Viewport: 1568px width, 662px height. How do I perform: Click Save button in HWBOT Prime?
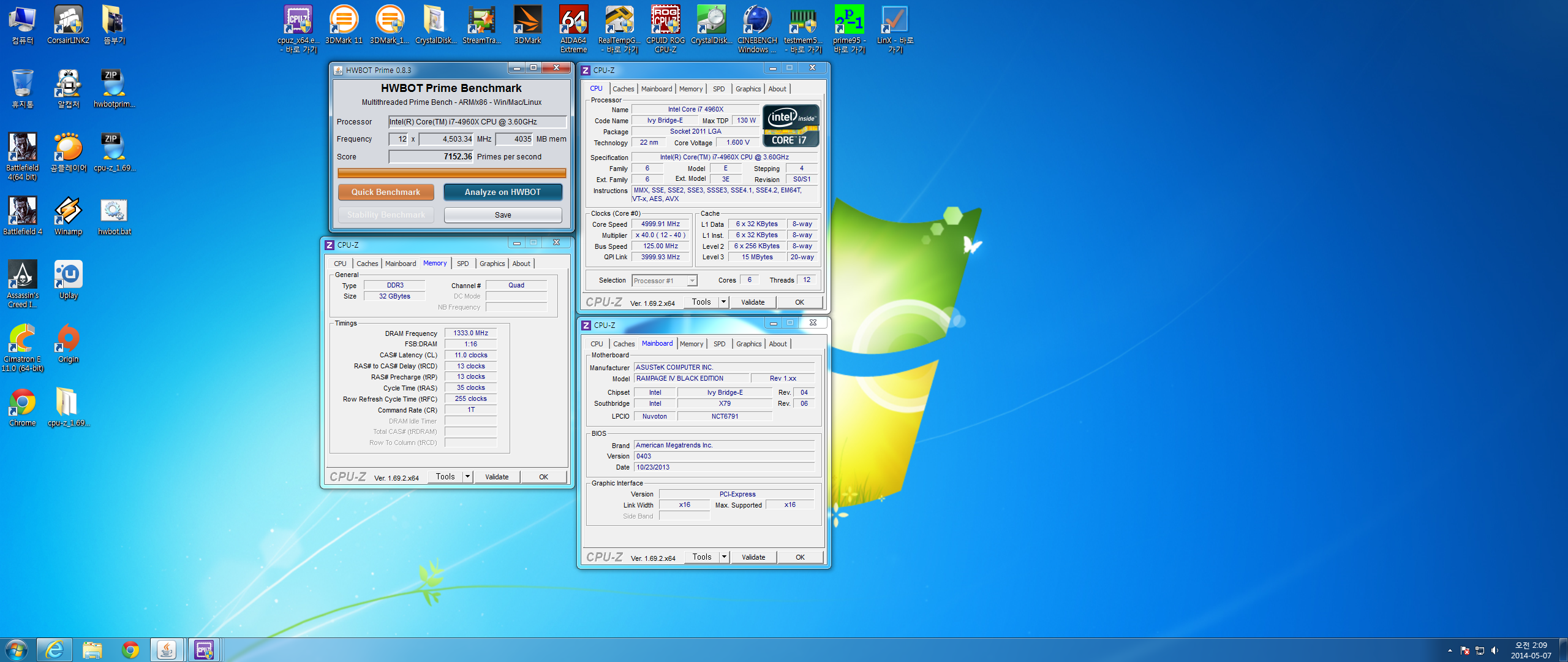(x=503, y=215)
